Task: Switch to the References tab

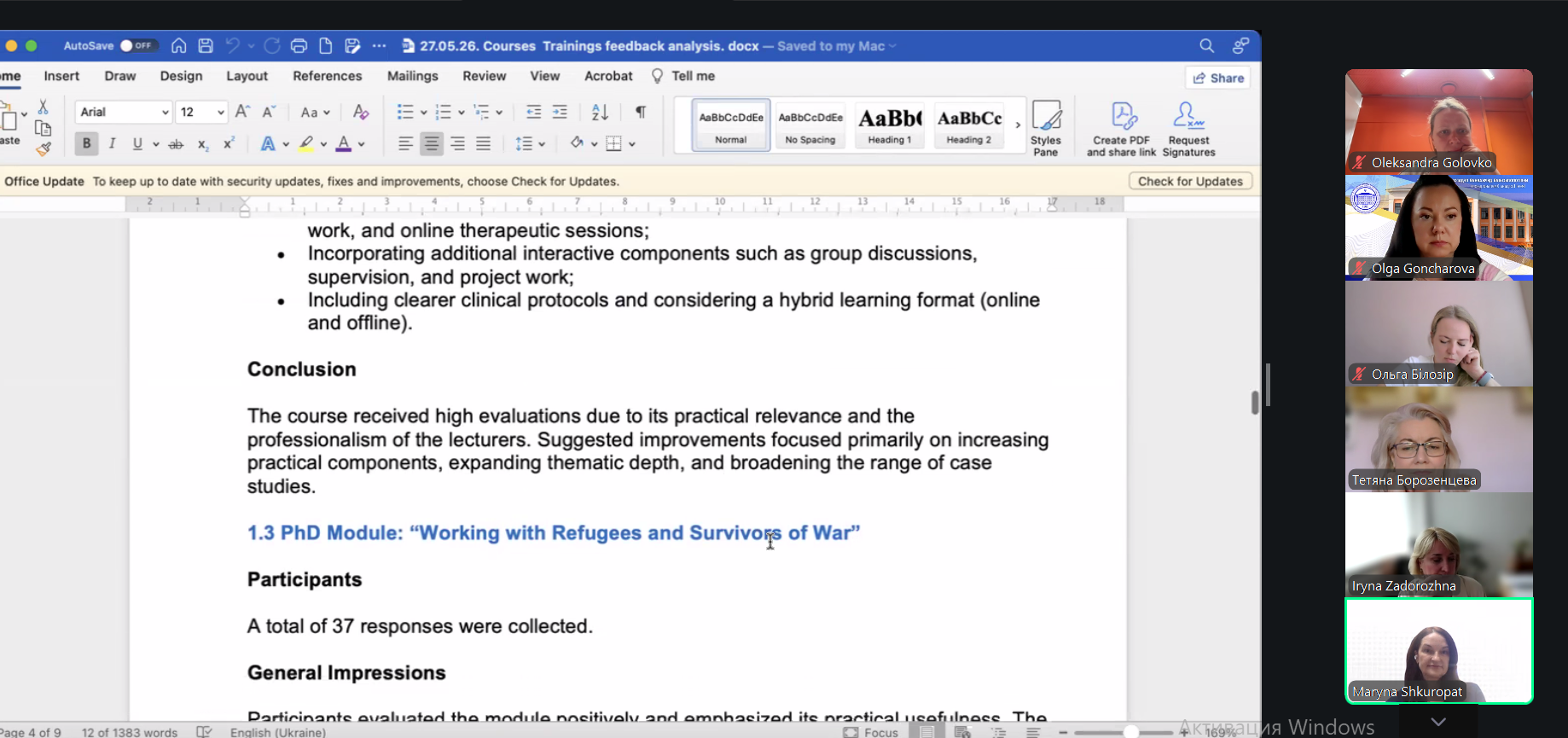Action: click(x=328, y=76)
